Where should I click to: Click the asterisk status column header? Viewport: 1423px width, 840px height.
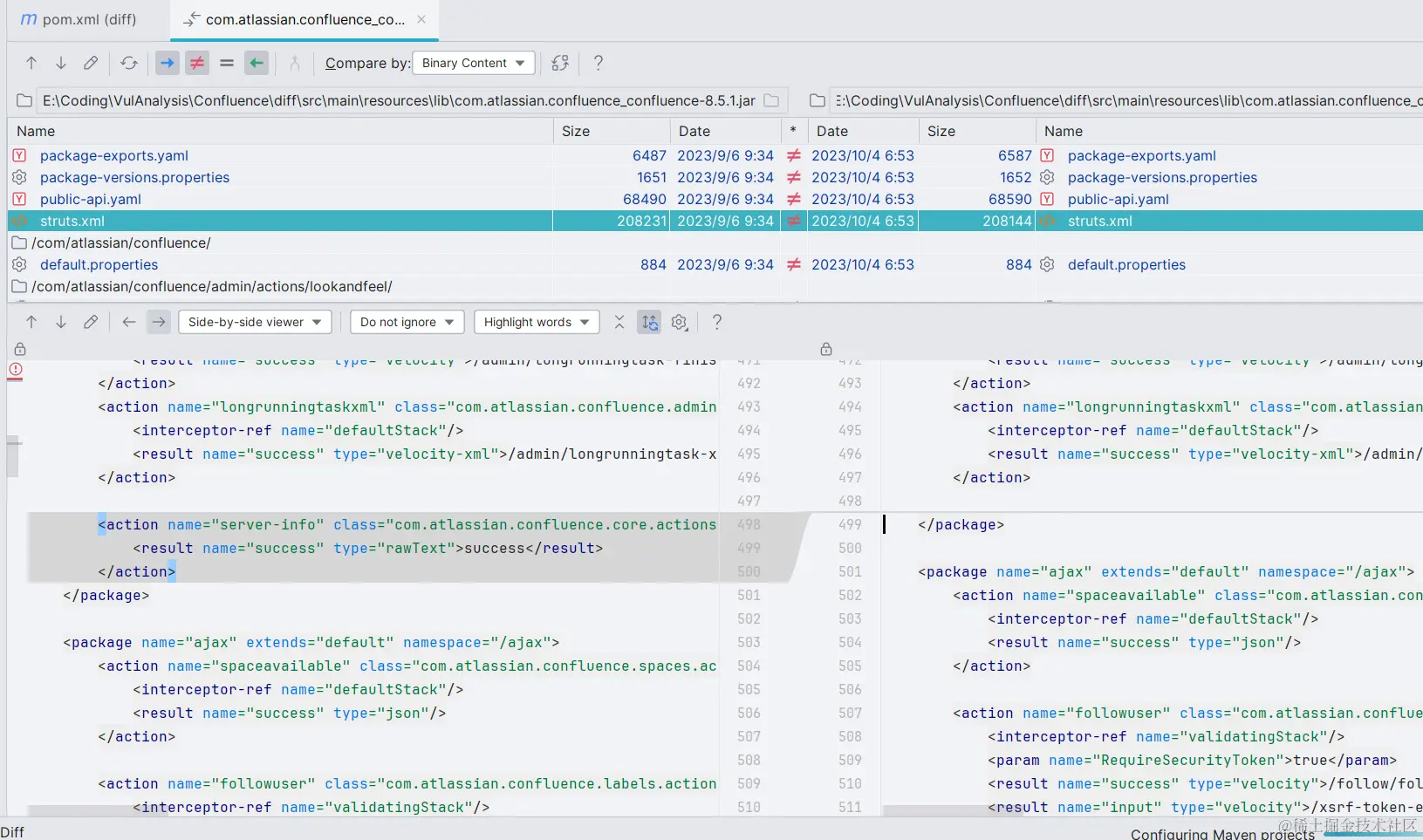coord(793,131)
